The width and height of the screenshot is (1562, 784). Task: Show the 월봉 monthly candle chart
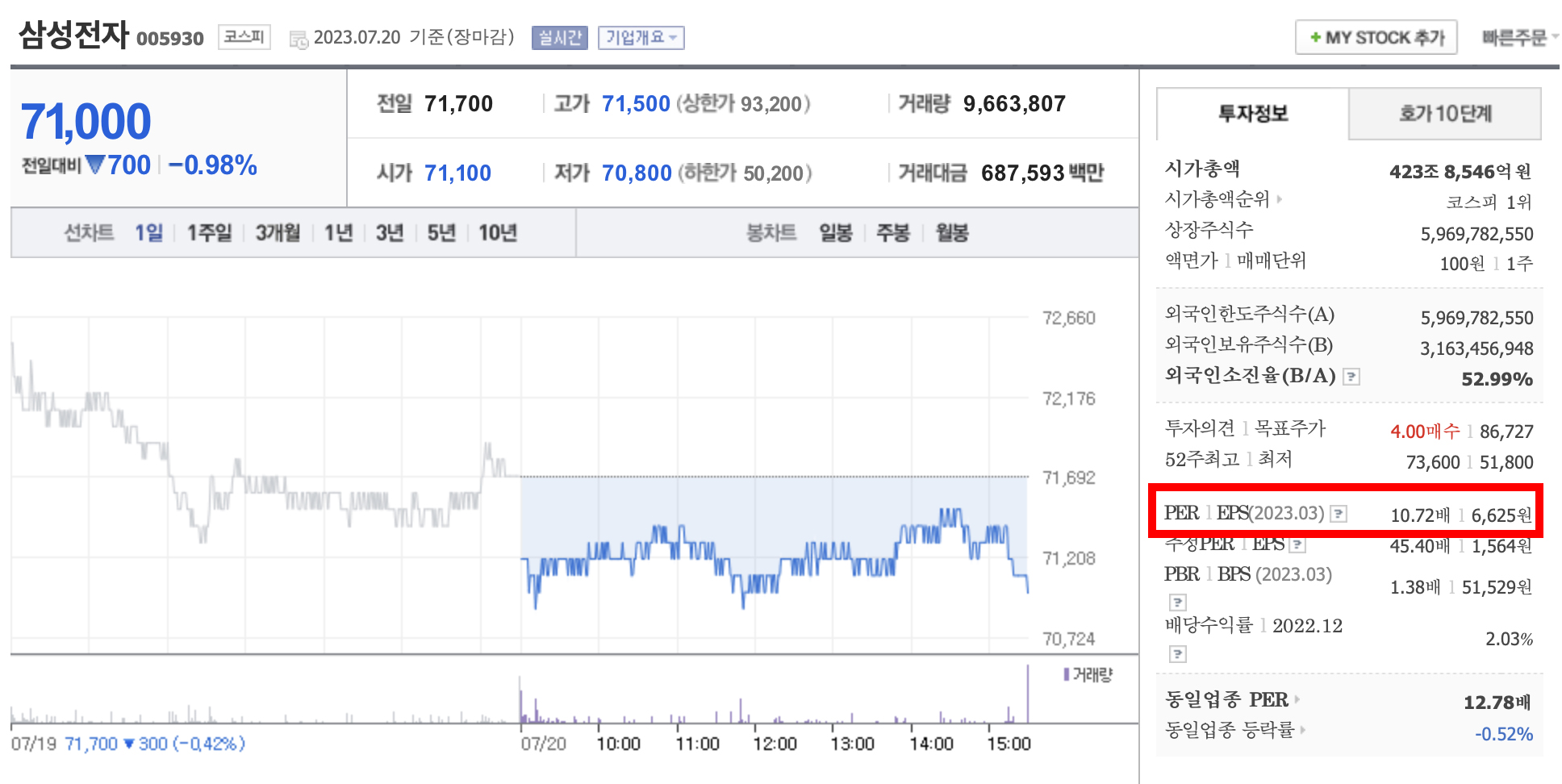tap(952, 233)
